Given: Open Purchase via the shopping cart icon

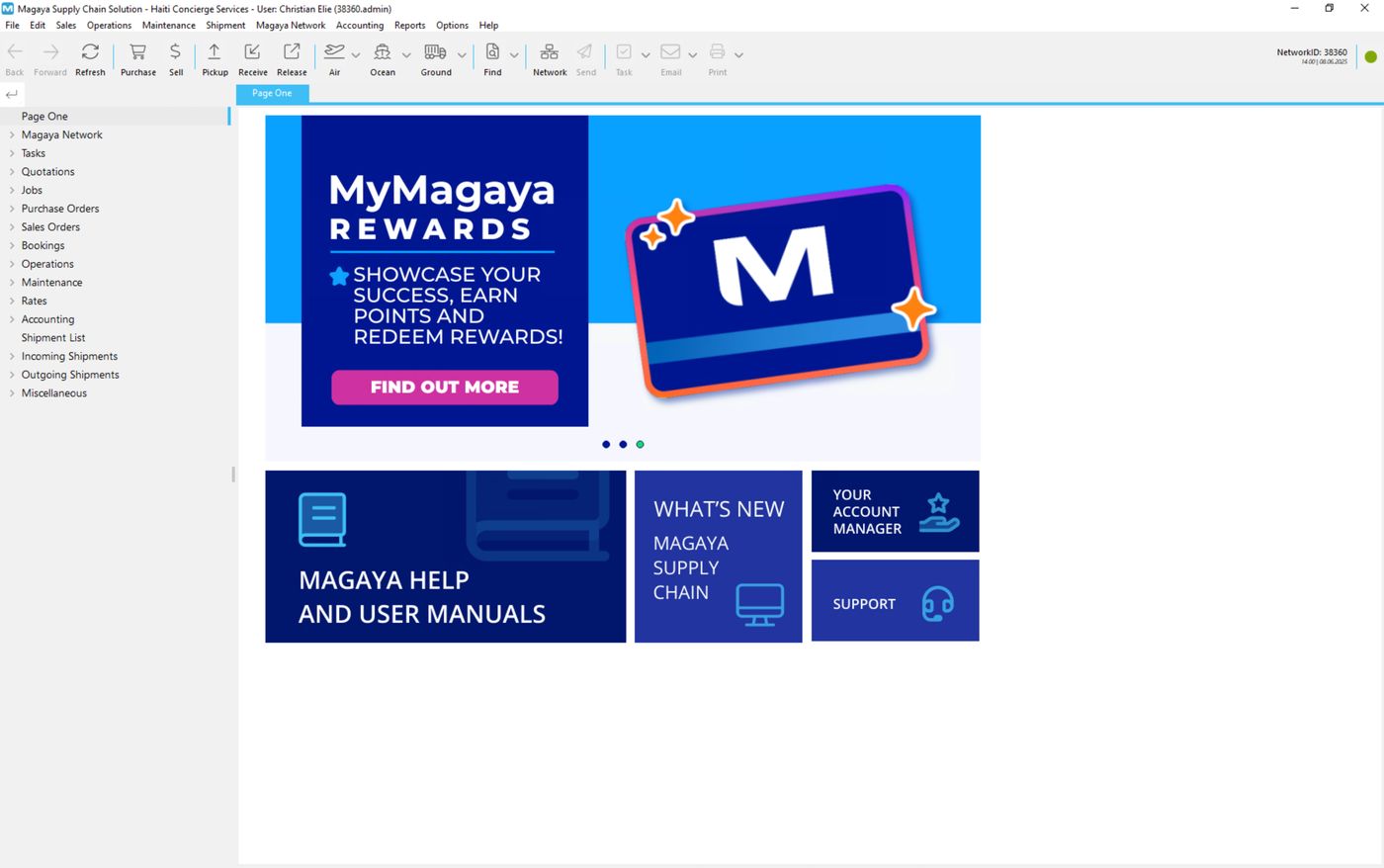Looking at the screenshot, I should coord(137,51).
